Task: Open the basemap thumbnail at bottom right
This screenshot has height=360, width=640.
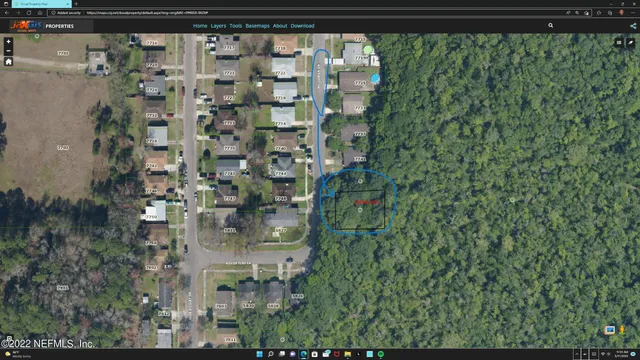Action: [x=610, y=330]
